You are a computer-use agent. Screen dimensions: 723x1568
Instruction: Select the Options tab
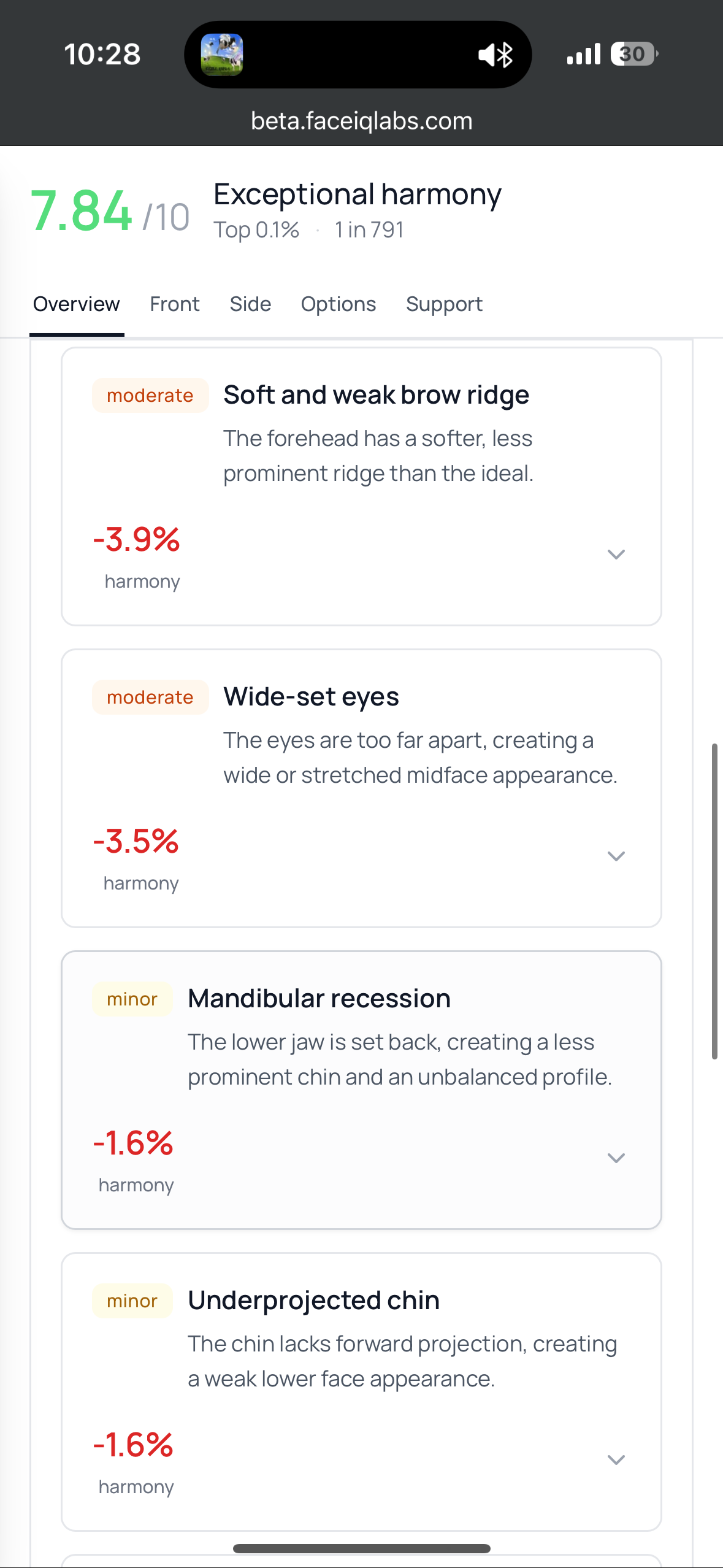339,304
